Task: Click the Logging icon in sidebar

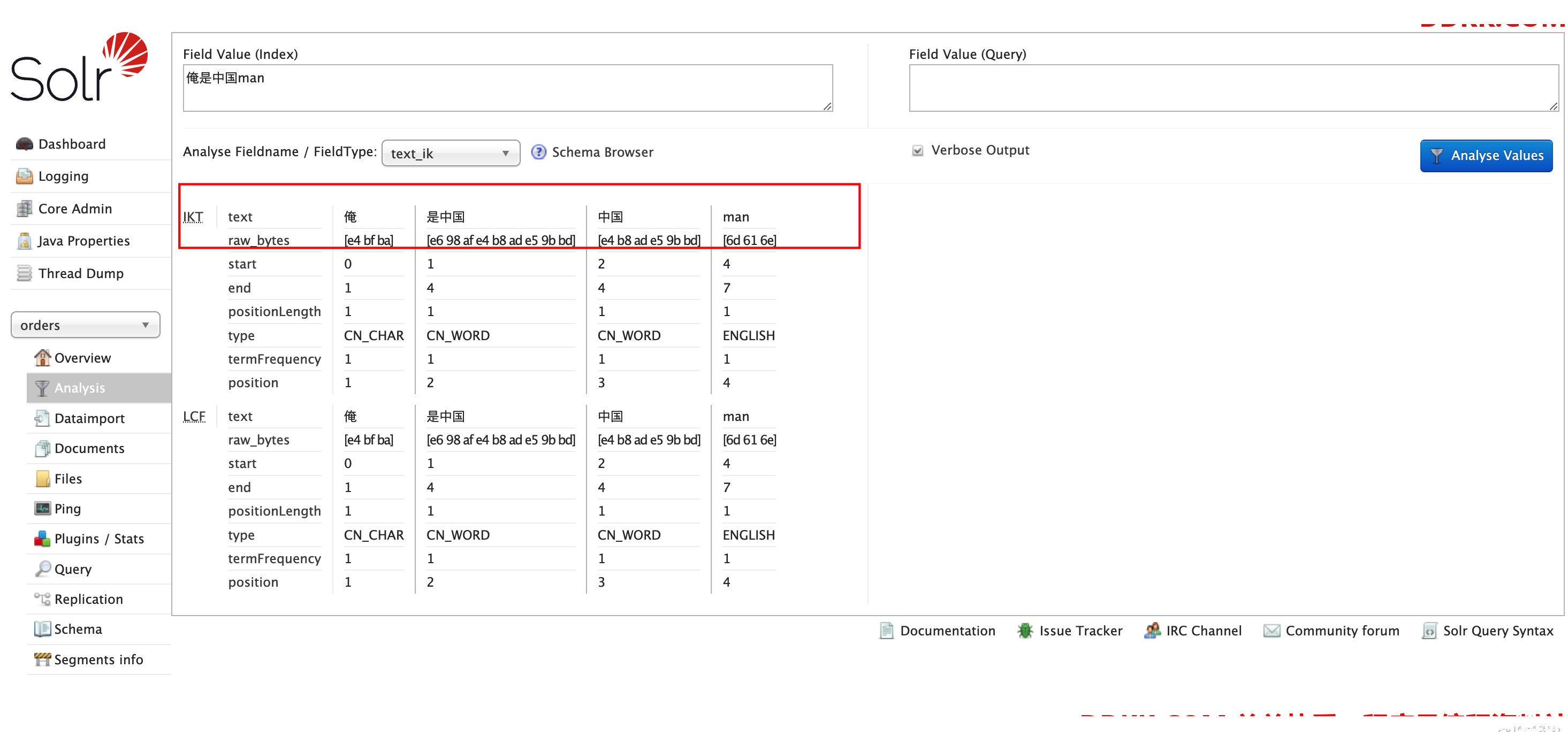Action: (x=24, y=176)
